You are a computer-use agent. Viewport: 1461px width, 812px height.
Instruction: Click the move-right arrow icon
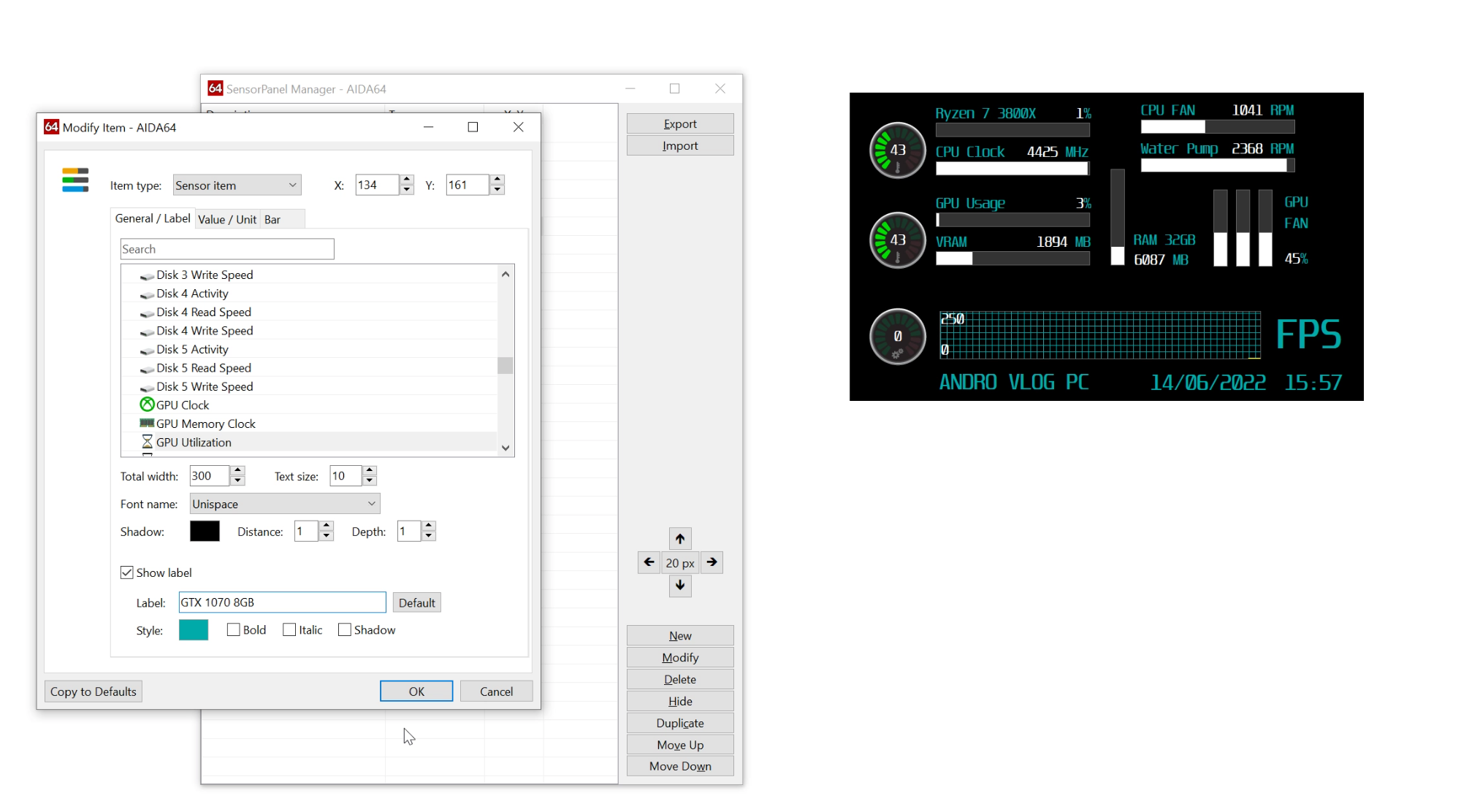(x=712, y=562)
